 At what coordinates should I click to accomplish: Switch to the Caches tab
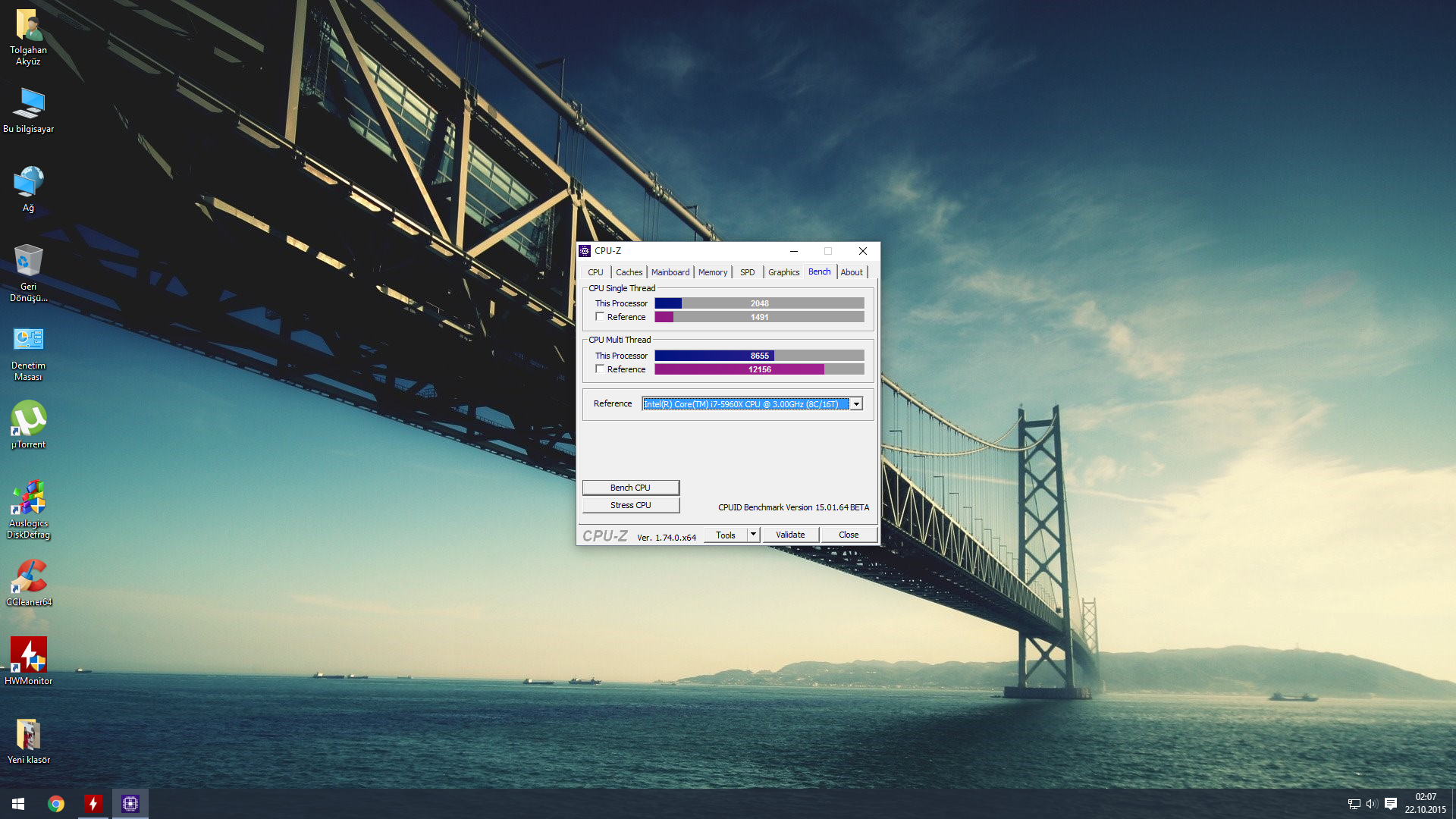tap(629, 272)
